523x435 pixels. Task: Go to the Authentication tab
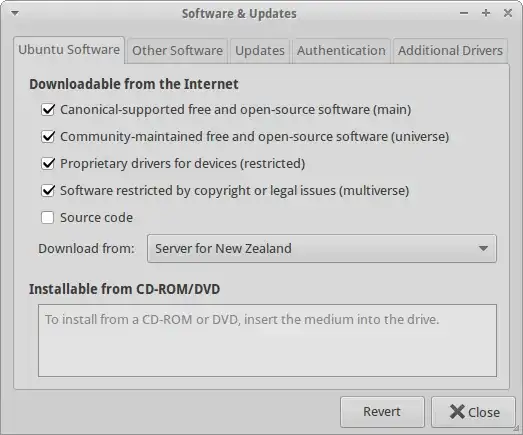341,51
